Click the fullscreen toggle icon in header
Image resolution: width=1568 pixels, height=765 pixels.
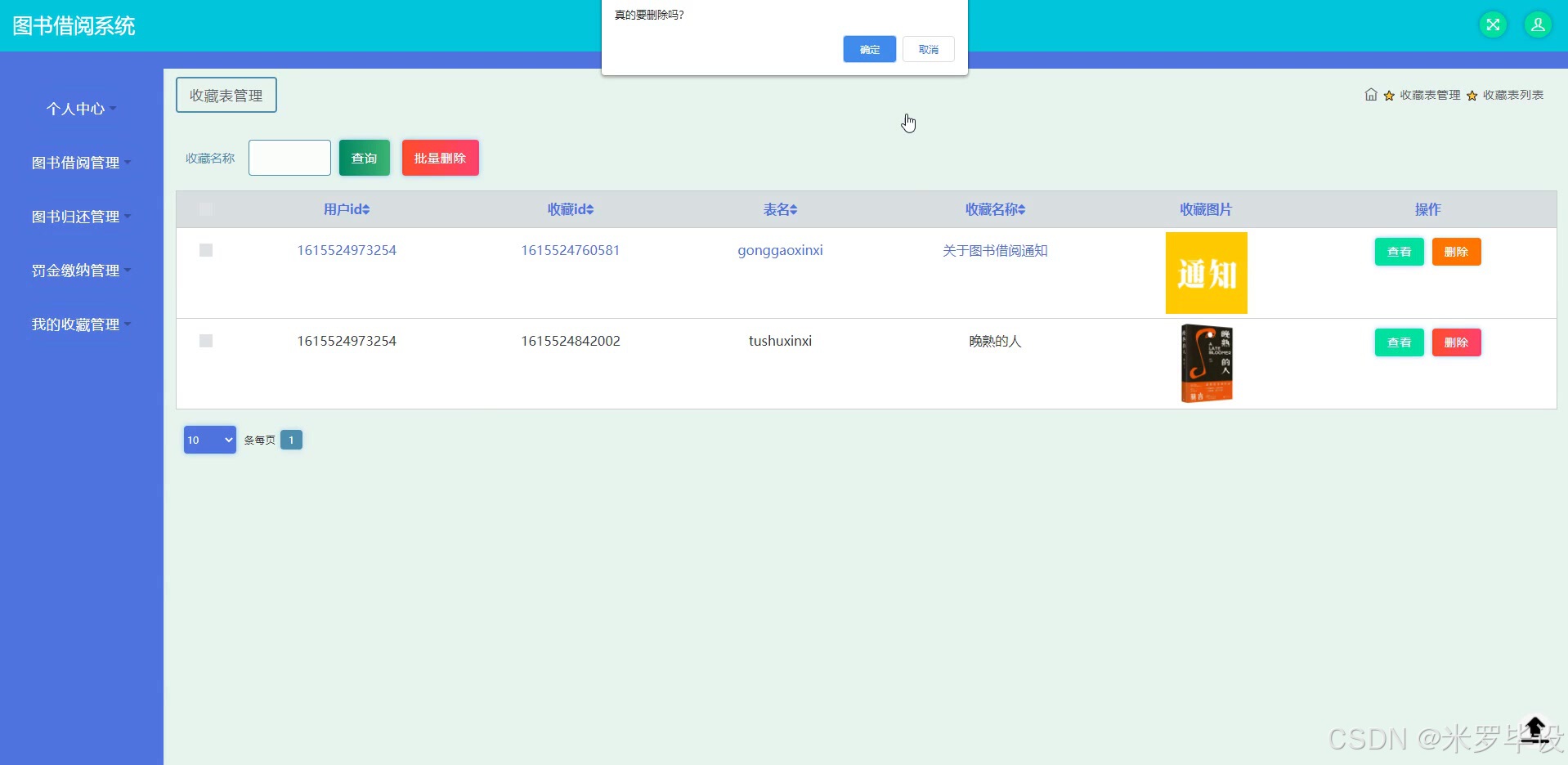point(1493,25)
